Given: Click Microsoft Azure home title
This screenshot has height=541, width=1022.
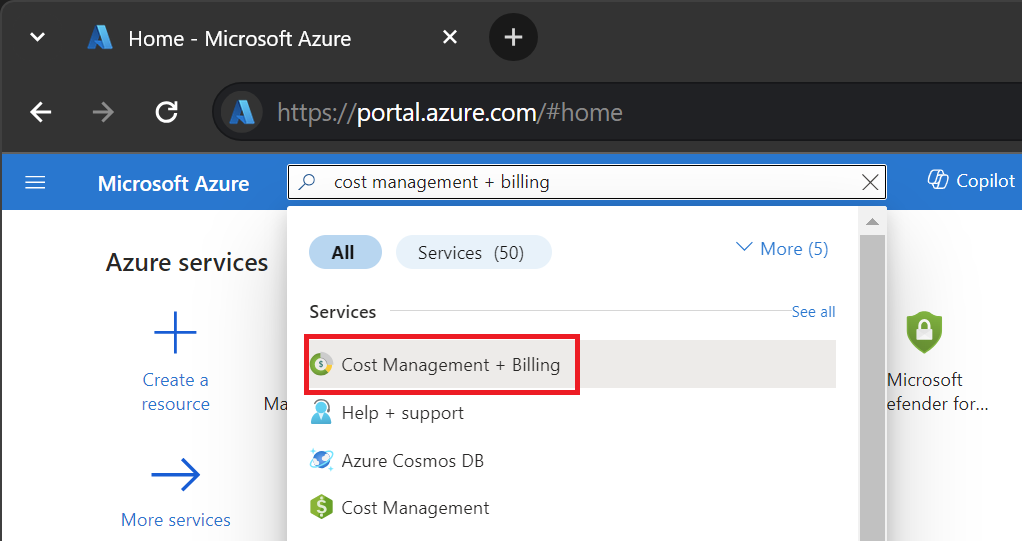Looking at the screenshot, I should click(173, 183).
